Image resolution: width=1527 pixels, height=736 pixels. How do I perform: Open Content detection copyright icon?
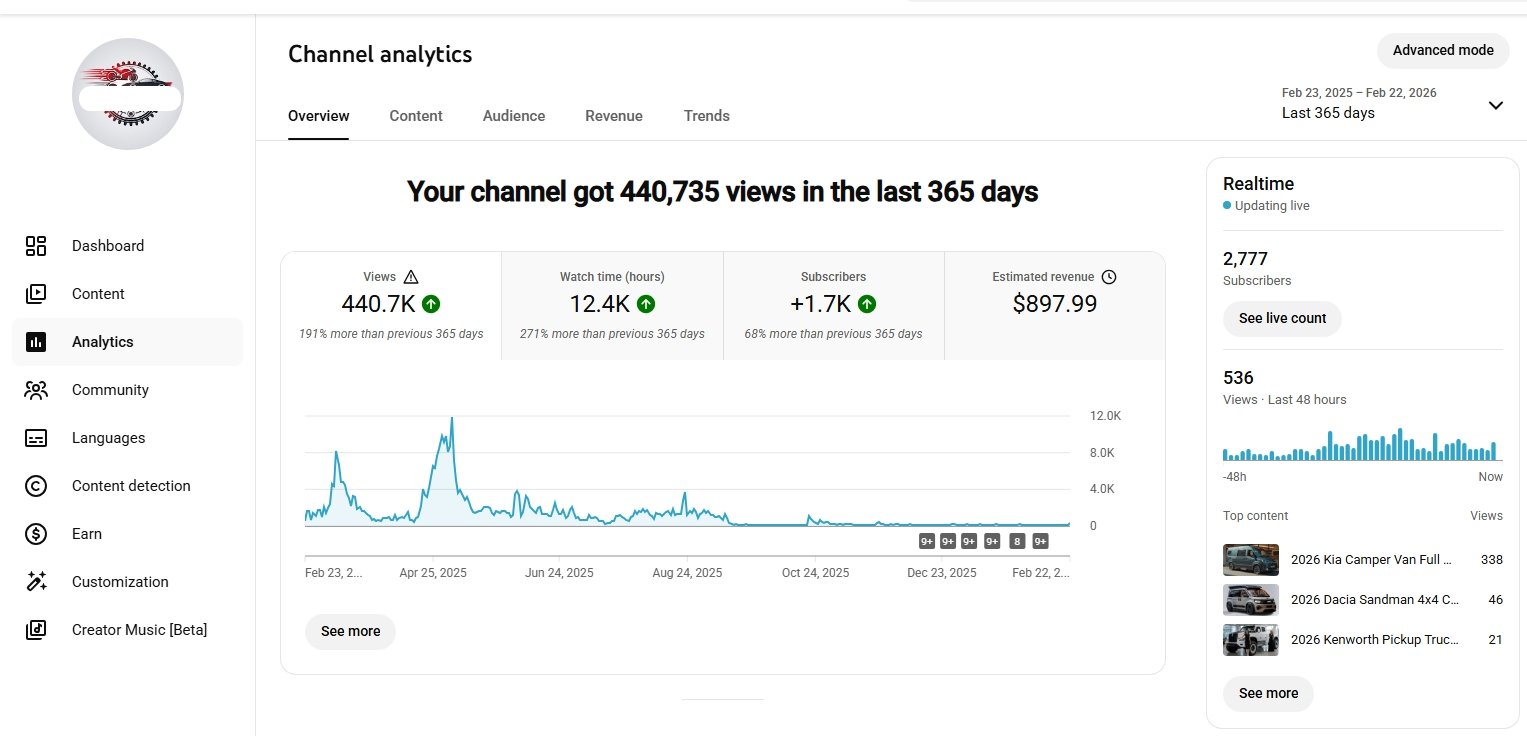(36, 486)
